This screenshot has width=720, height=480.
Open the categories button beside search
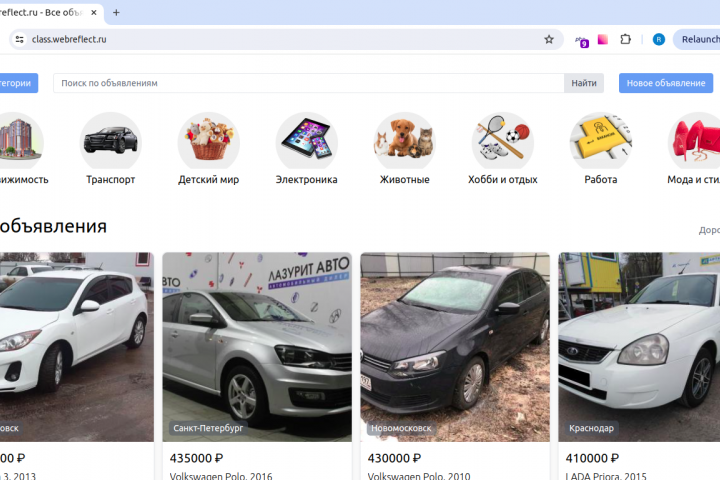click(17, 83)
